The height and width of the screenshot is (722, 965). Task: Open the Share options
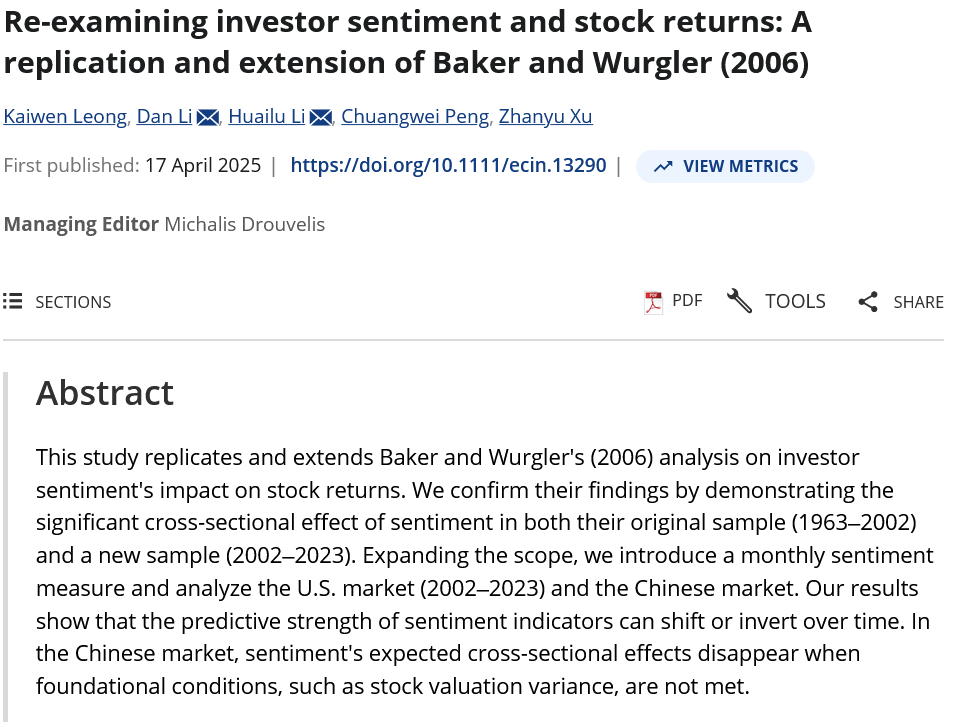(917, 302)
